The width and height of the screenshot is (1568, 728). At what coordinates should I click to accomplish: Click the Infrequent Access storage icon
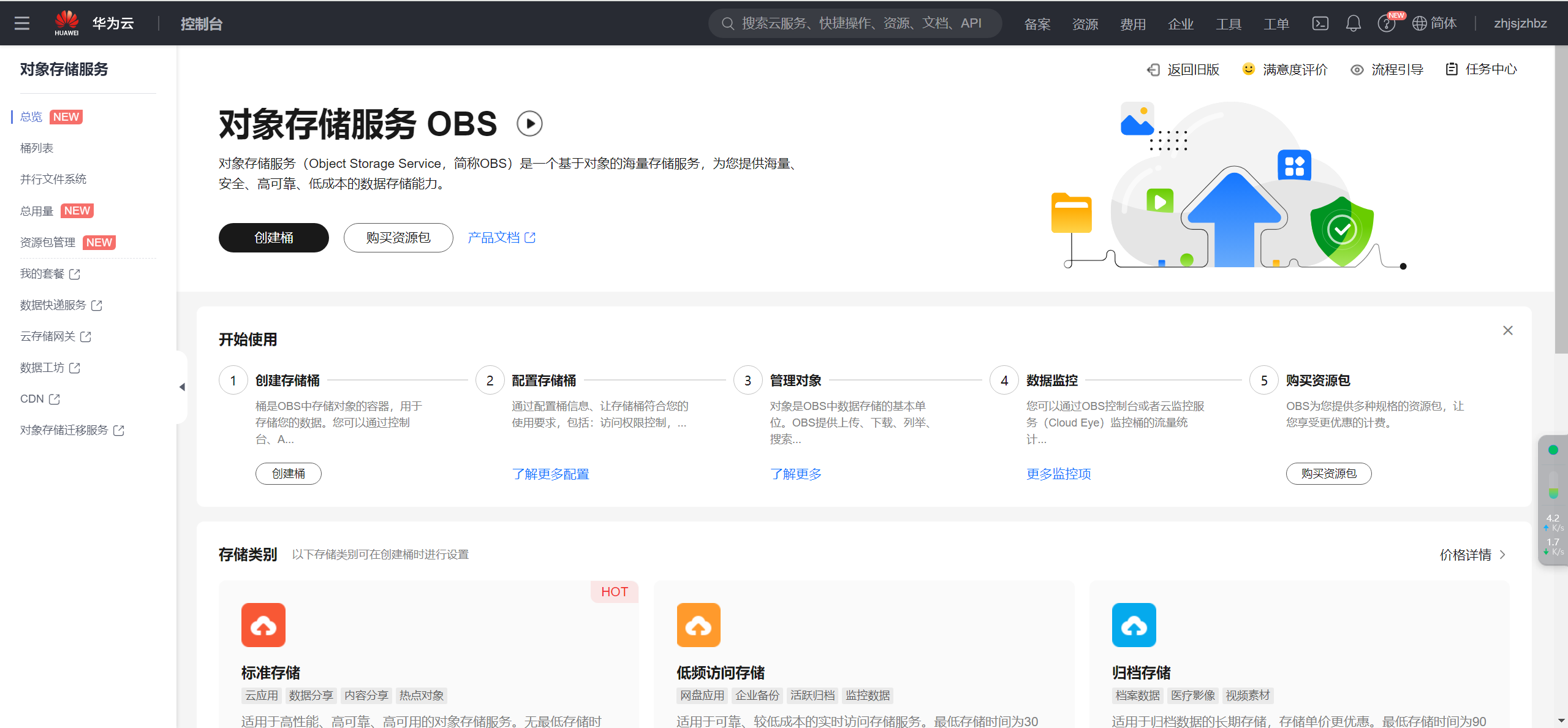[699, 625]
